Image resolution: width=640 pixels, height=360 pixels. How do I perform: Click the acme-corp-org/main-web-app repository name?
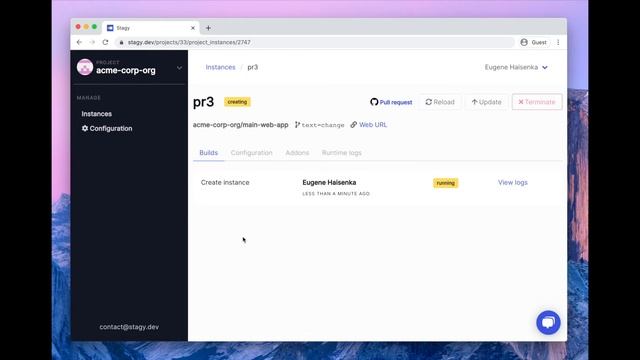pos(240,125)
